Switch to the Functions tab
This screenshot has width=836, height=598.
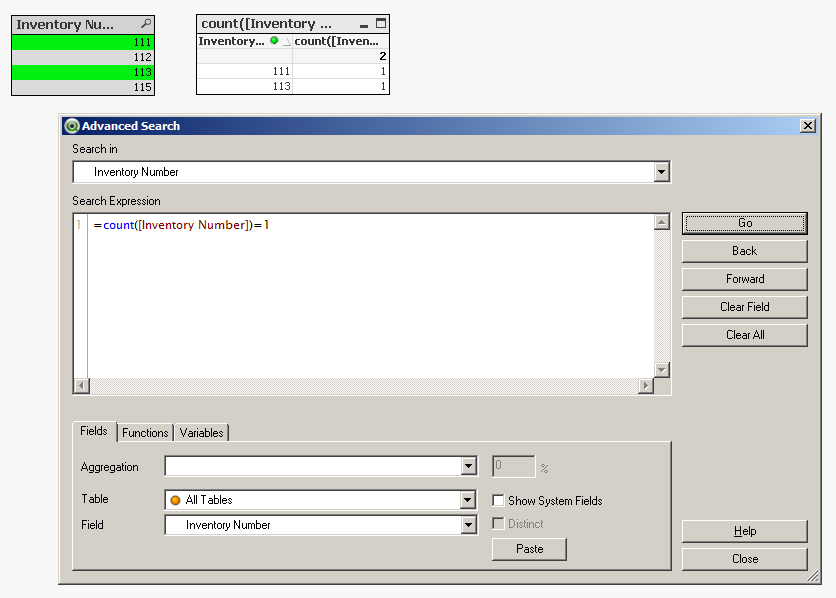coord(145,433)
